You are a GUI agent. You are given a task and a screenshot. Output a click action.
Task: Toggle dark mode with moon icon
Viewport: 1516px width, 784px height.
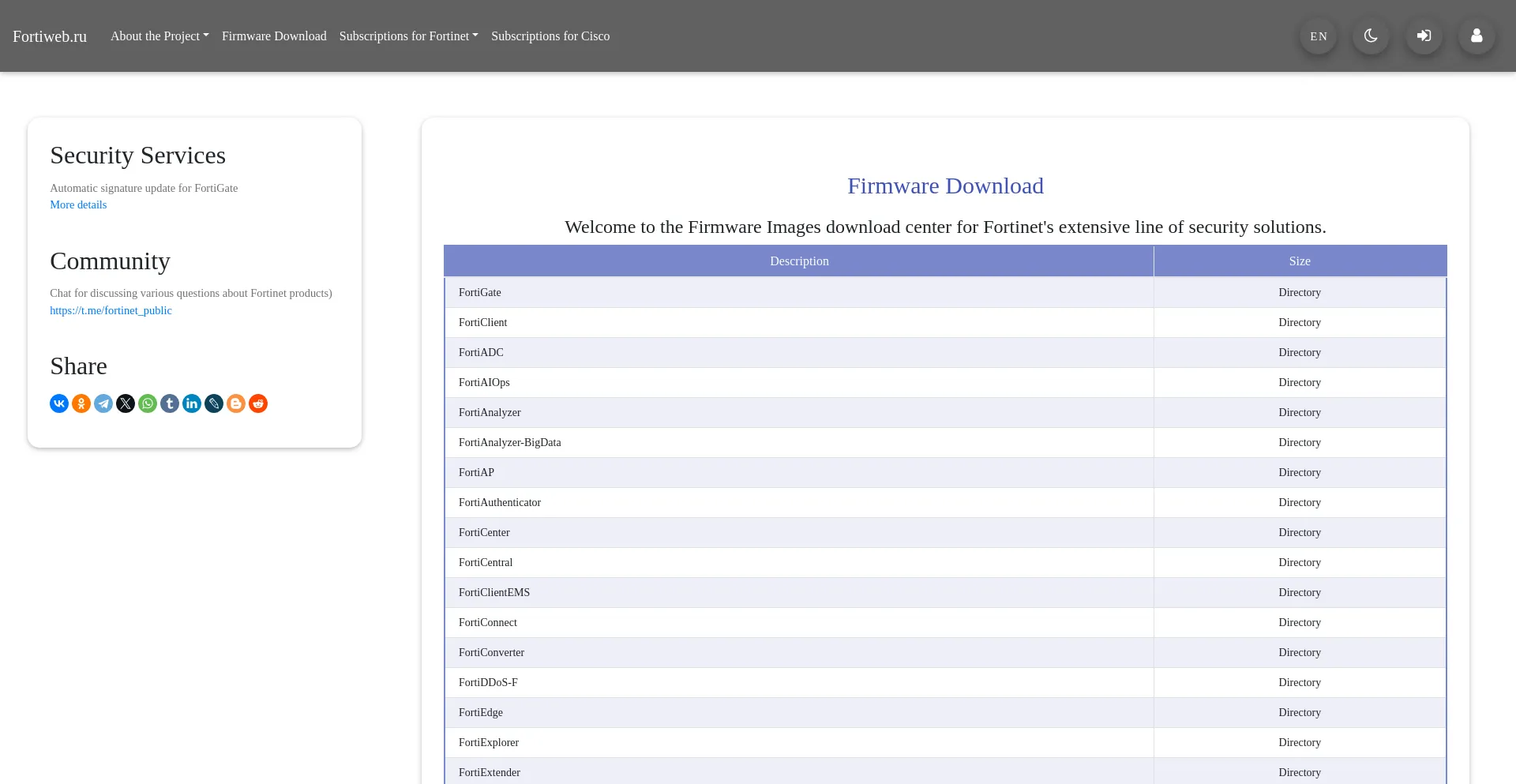click(1371, 36)
